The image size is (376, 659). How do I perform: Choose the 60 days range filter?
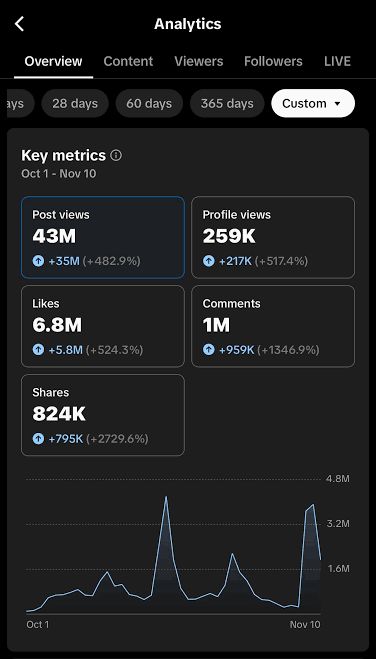pyautogui.click(x=149, y=103)
